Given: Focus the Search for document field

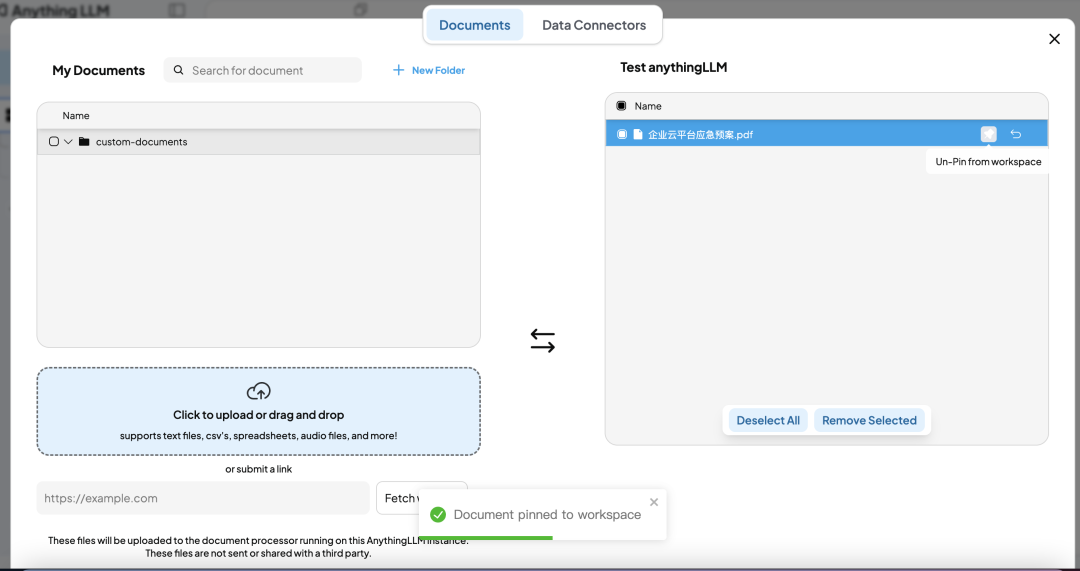Looking at the screenshot, I should pos(262,70).
